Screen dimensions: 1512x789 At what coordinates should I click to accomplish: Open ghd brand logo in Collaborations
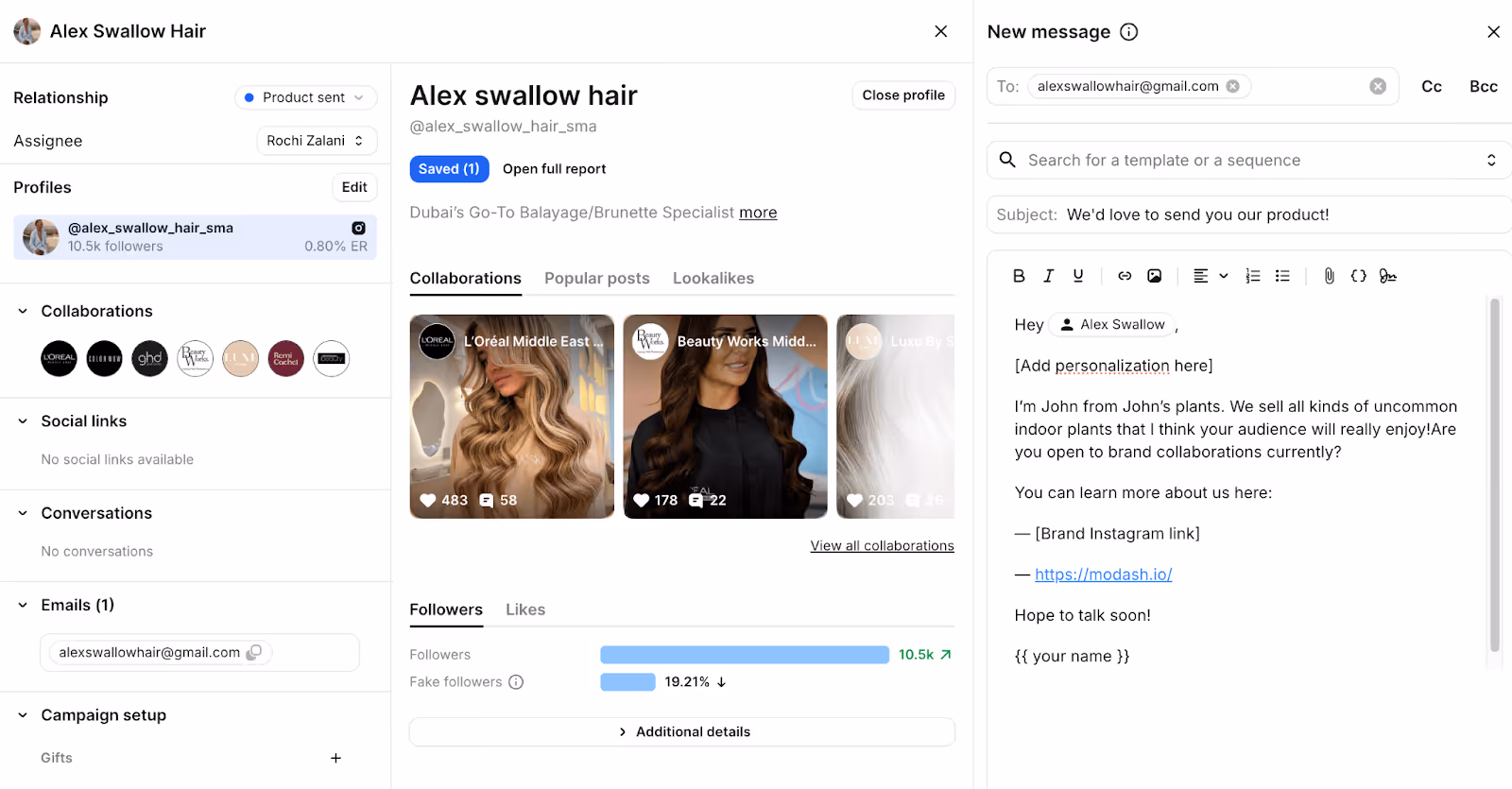149,358
